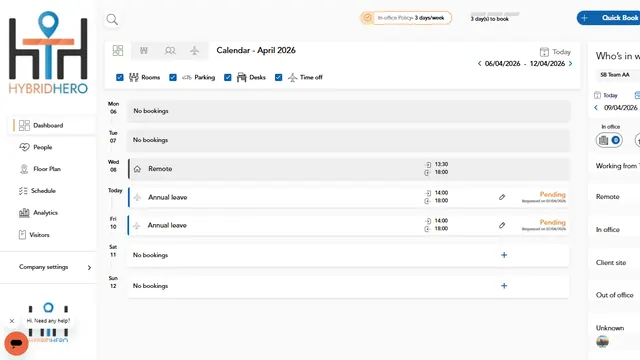Click the Client site heading
640x360 pixels.
(x=611, y=262)
